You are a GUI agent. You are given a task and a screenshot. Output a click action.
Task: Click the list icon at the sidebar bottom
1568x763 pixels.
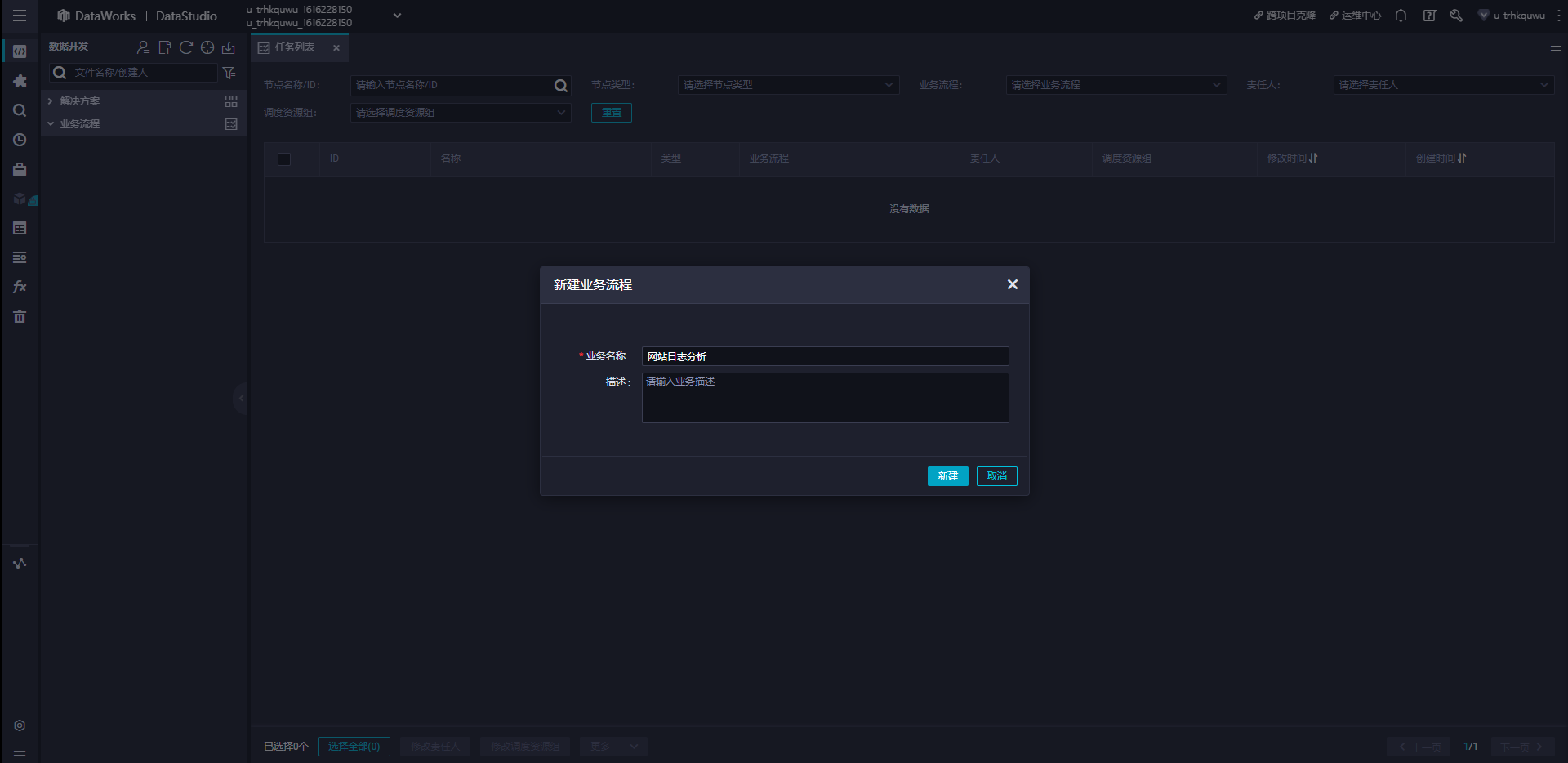coord(20,752)
